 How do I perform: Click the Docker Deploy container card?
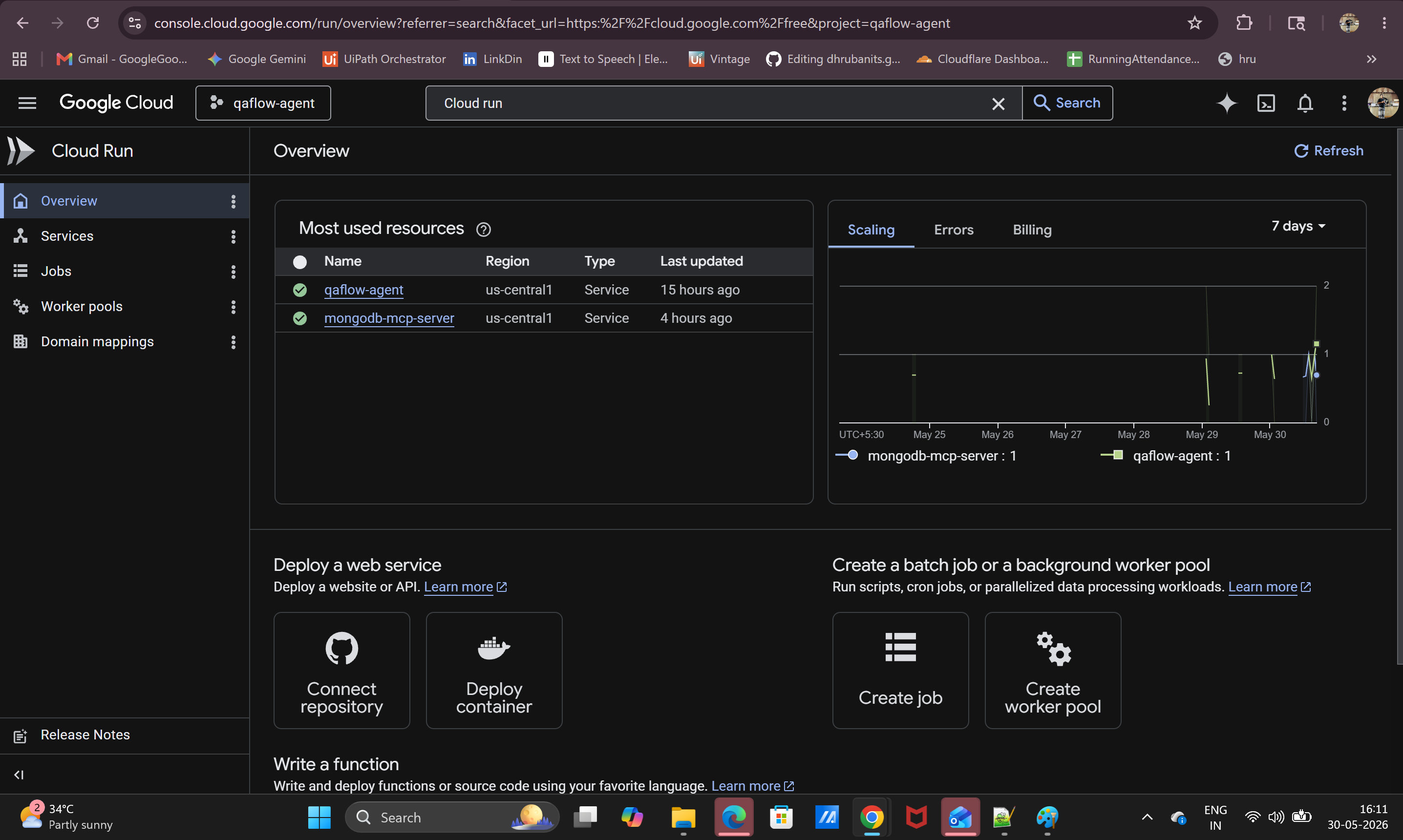coord(494,670)
